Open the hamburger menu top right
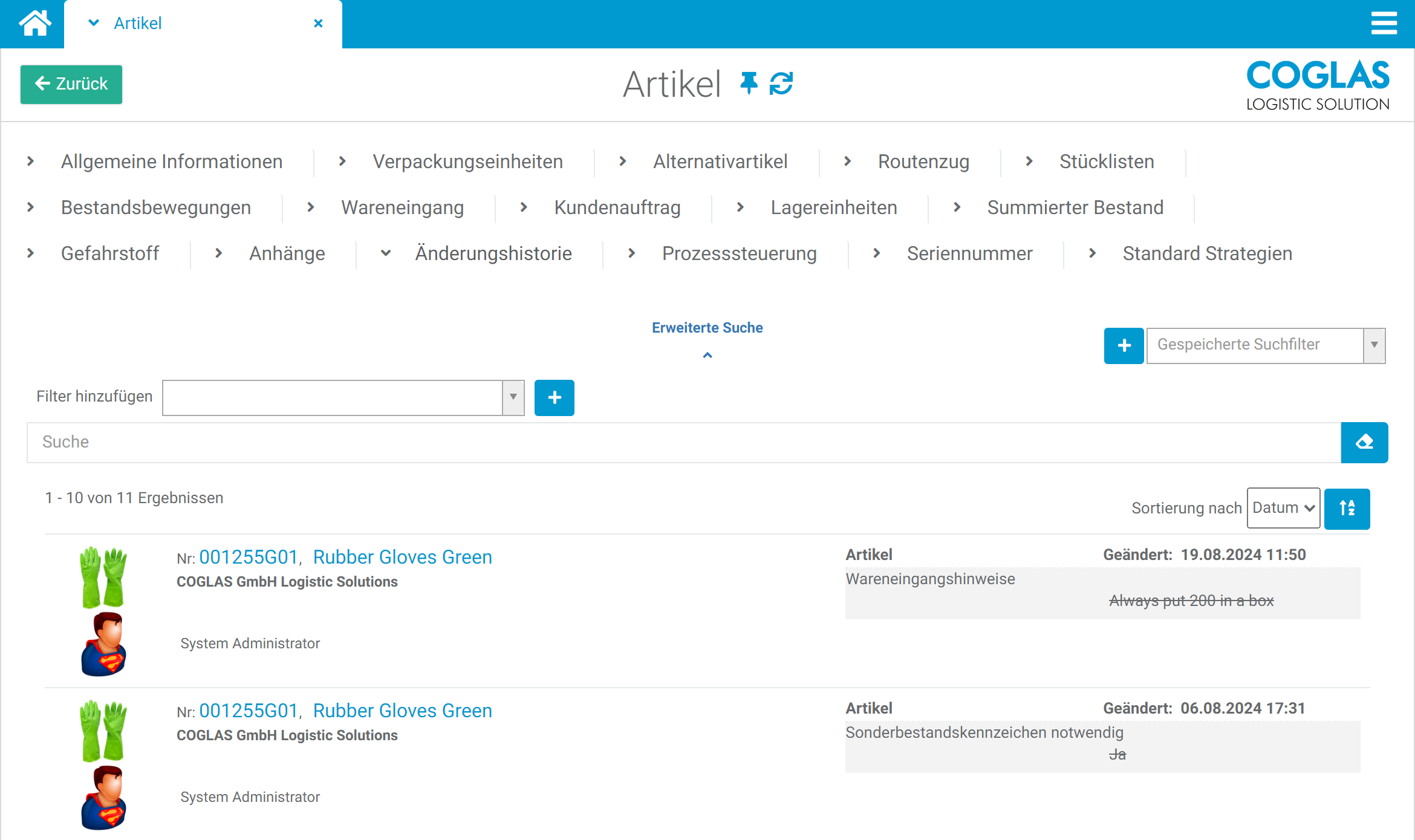The image size is (1415, 840). click(x=1384, y=24)
